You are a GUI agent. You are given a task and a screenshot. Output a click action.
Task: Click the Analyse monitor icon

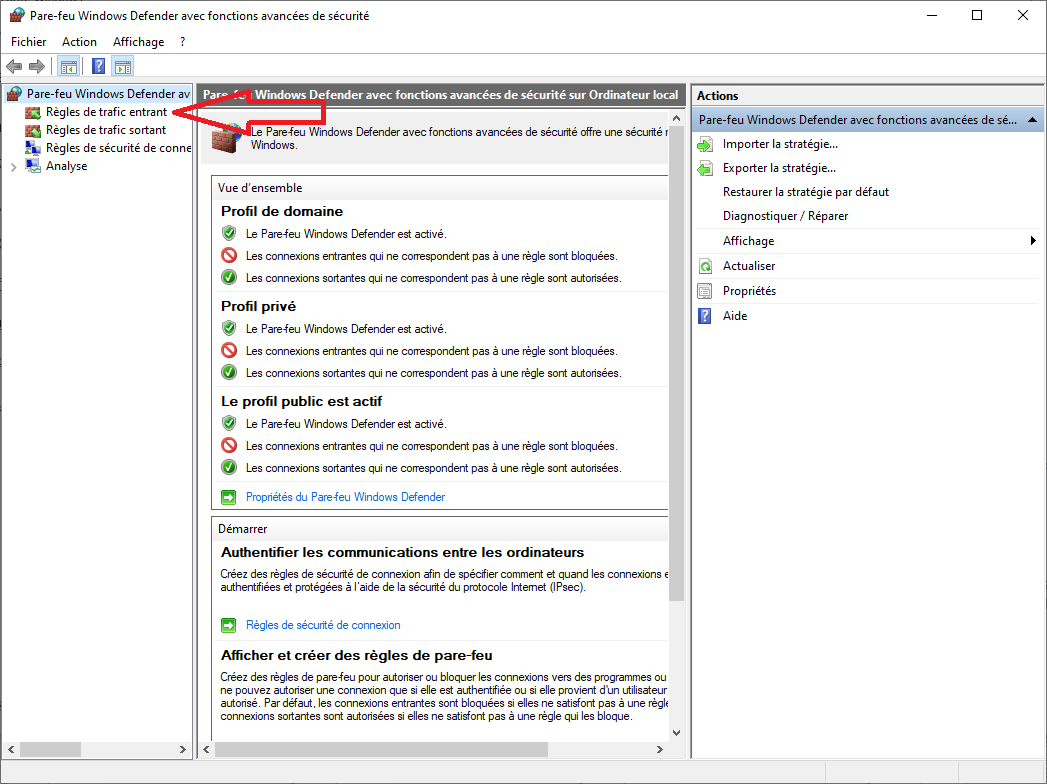(x=33, y=166)
